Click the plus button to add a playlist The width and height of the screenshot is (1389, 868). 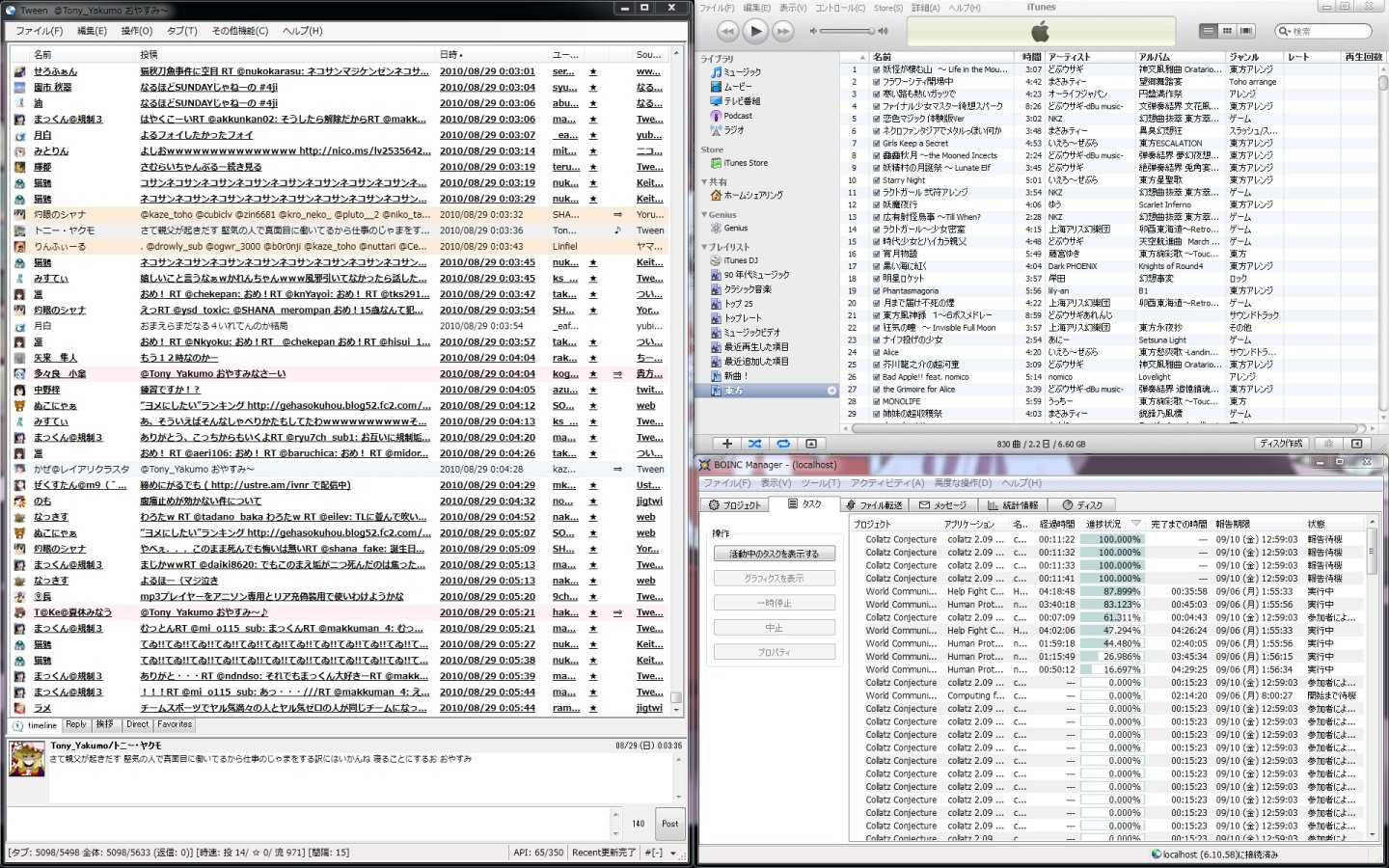(x=727, y=444)
